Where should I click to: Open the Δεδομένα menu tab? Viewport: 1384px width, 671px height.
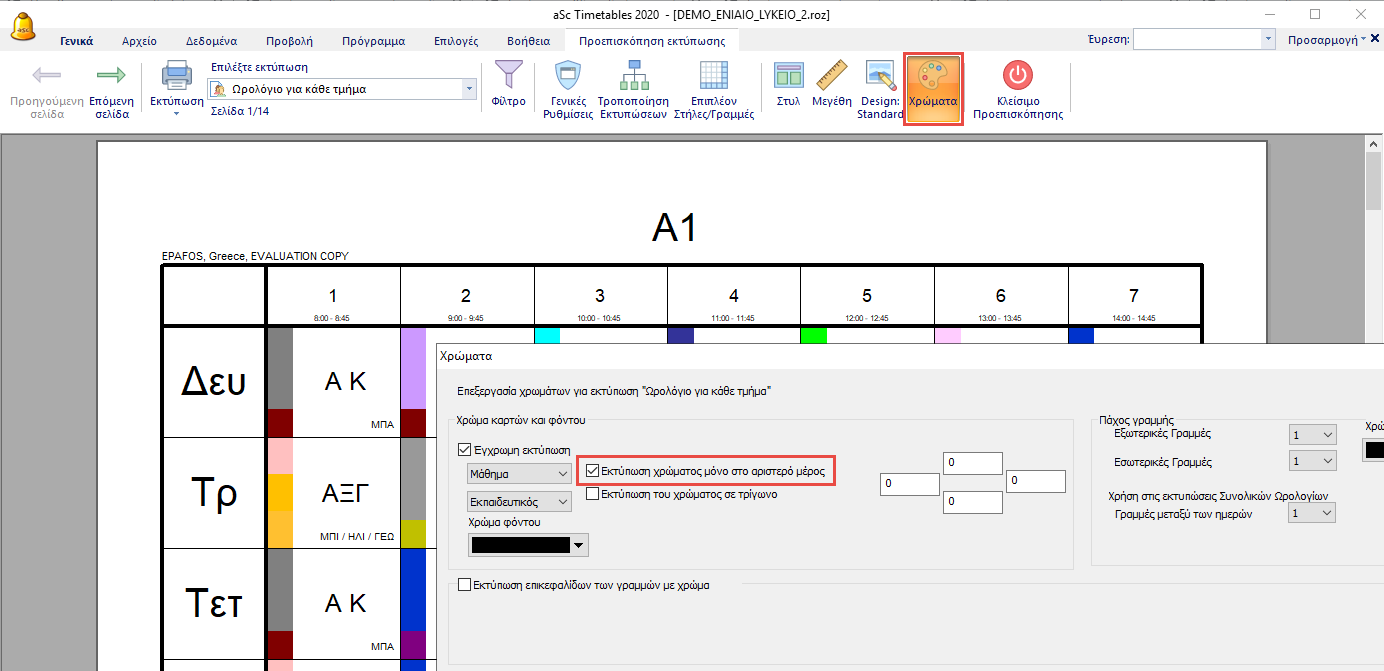(211, 41)
